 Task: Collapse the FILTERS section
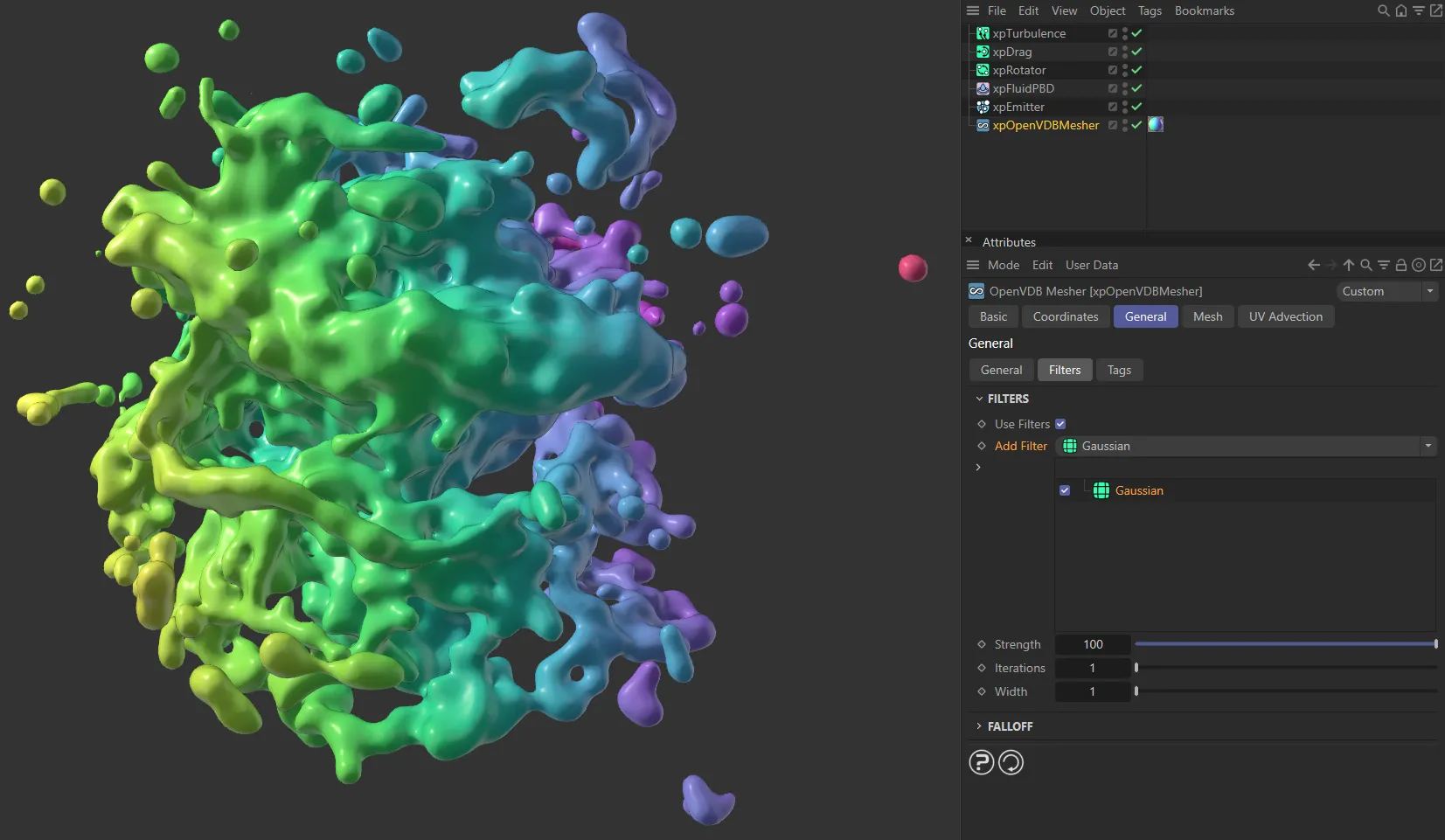tap(979, 399)
